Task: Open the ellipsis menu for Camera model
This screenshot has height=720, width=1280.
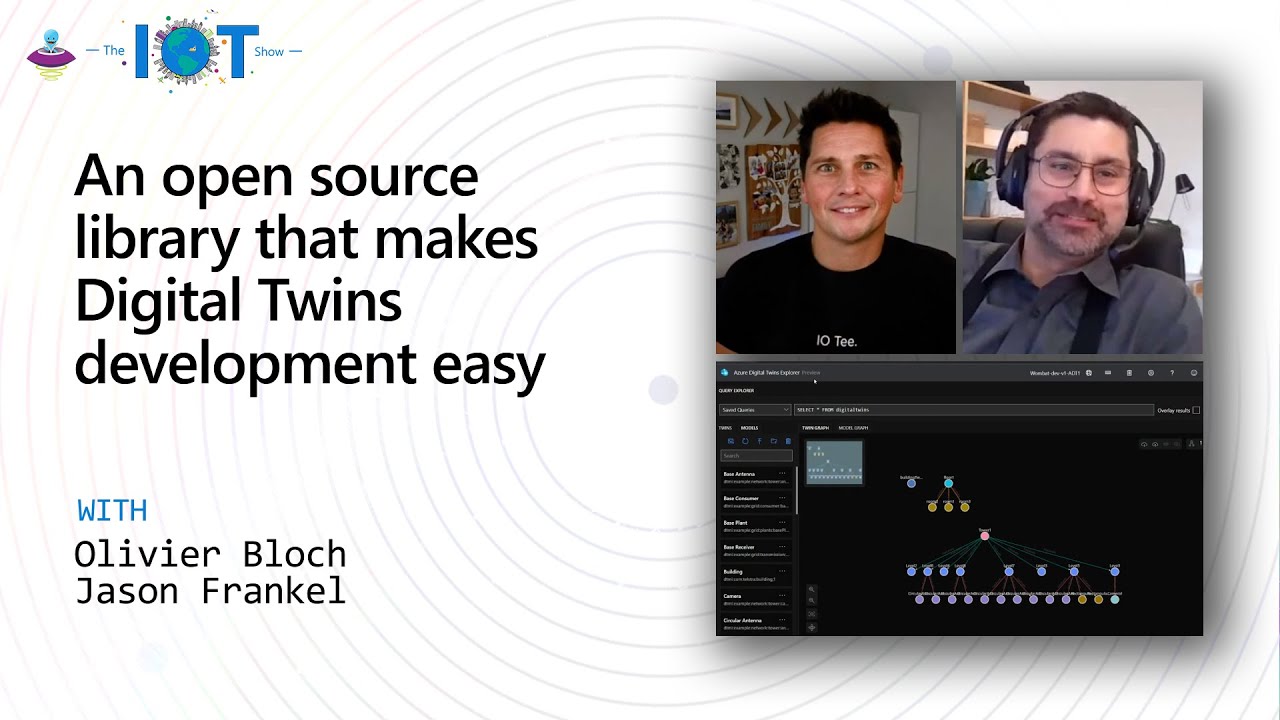Action: 783,596
